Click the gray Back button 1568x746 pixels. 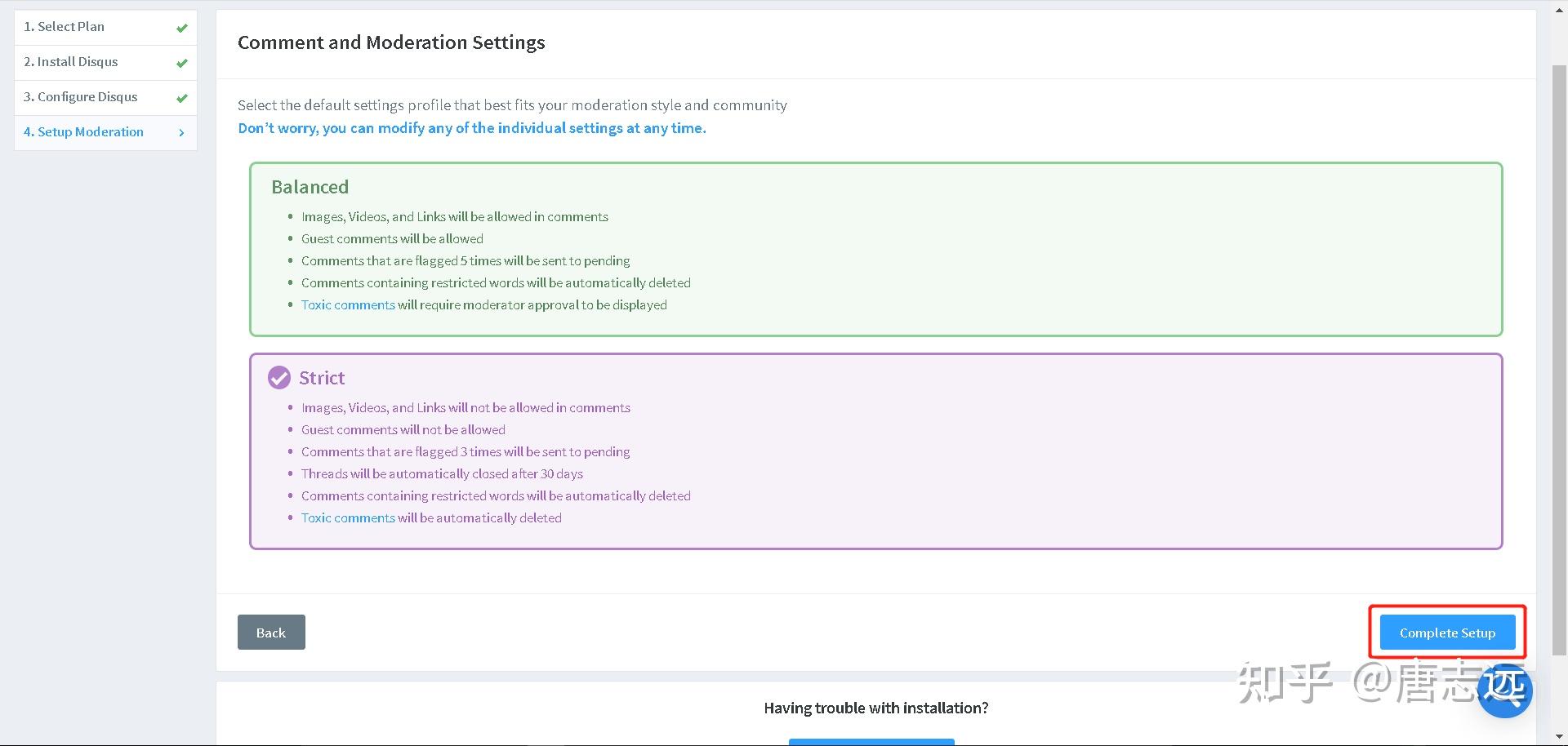271,633
